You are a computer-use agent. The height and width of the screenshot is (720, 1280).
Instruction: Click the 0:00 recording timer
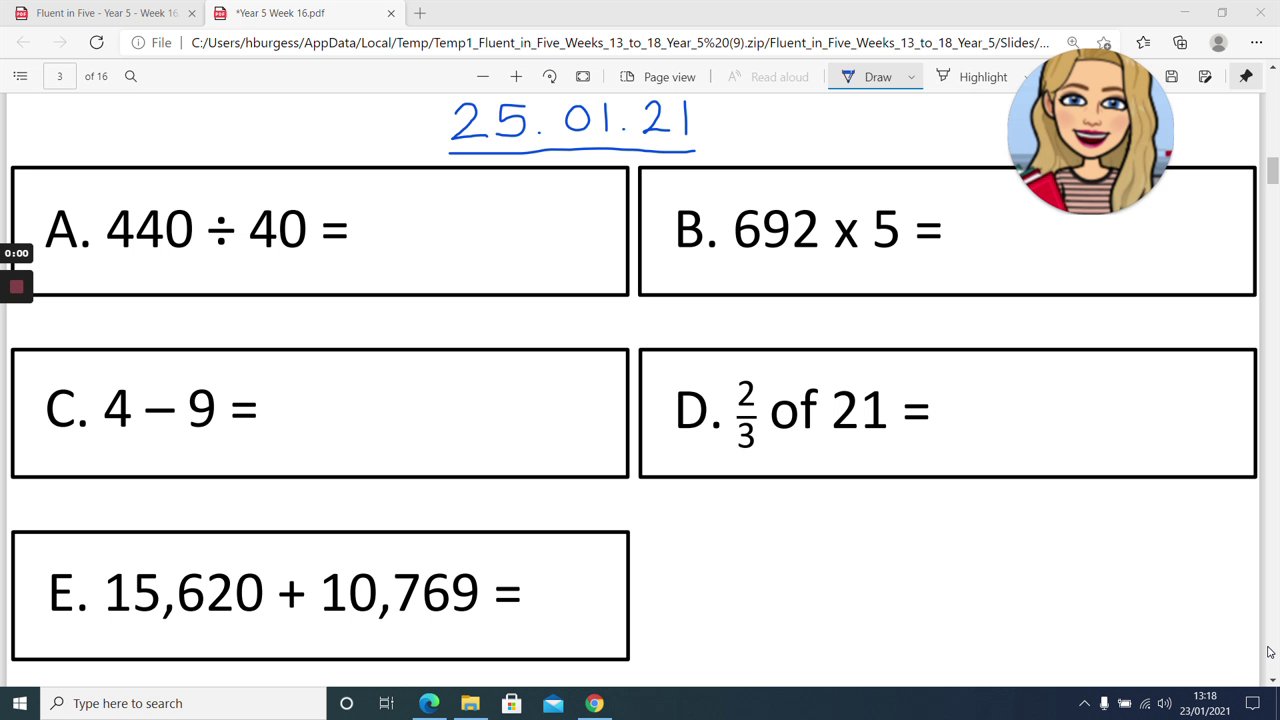coord(16,253)
